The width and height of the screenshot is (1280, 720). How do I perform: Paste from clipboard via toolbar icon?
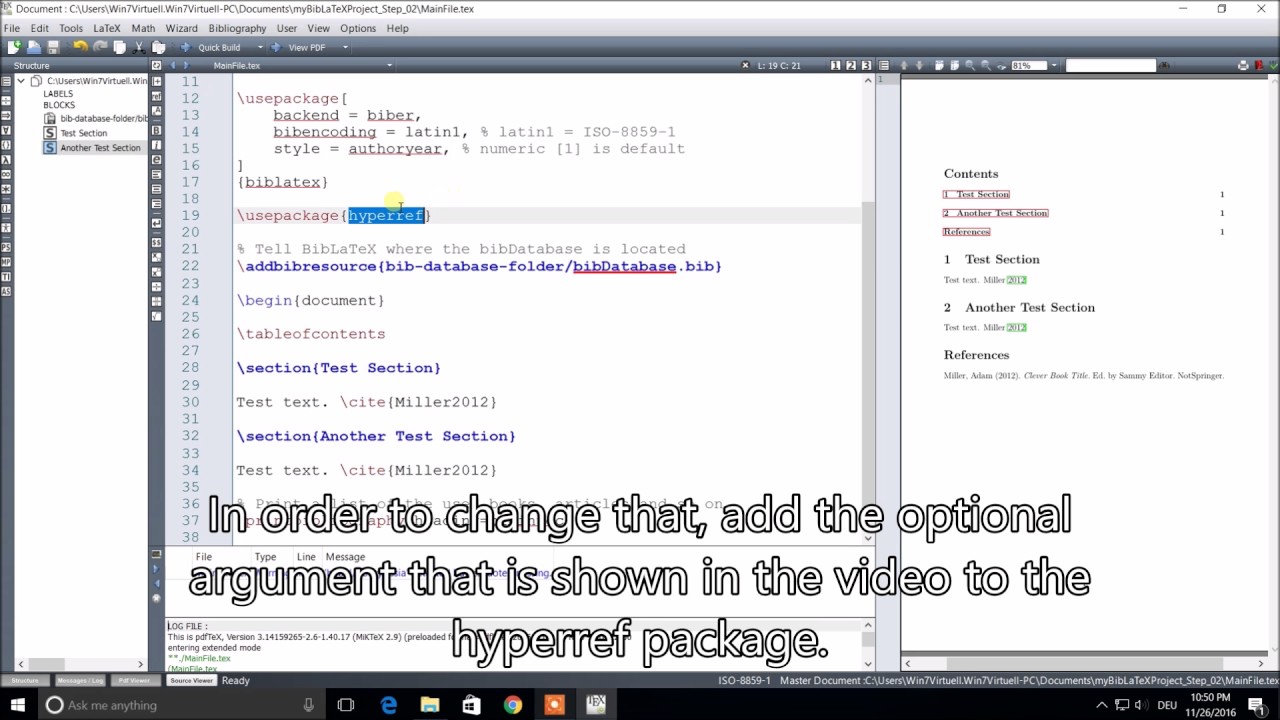pyautogui.click(x=158, y=47)
